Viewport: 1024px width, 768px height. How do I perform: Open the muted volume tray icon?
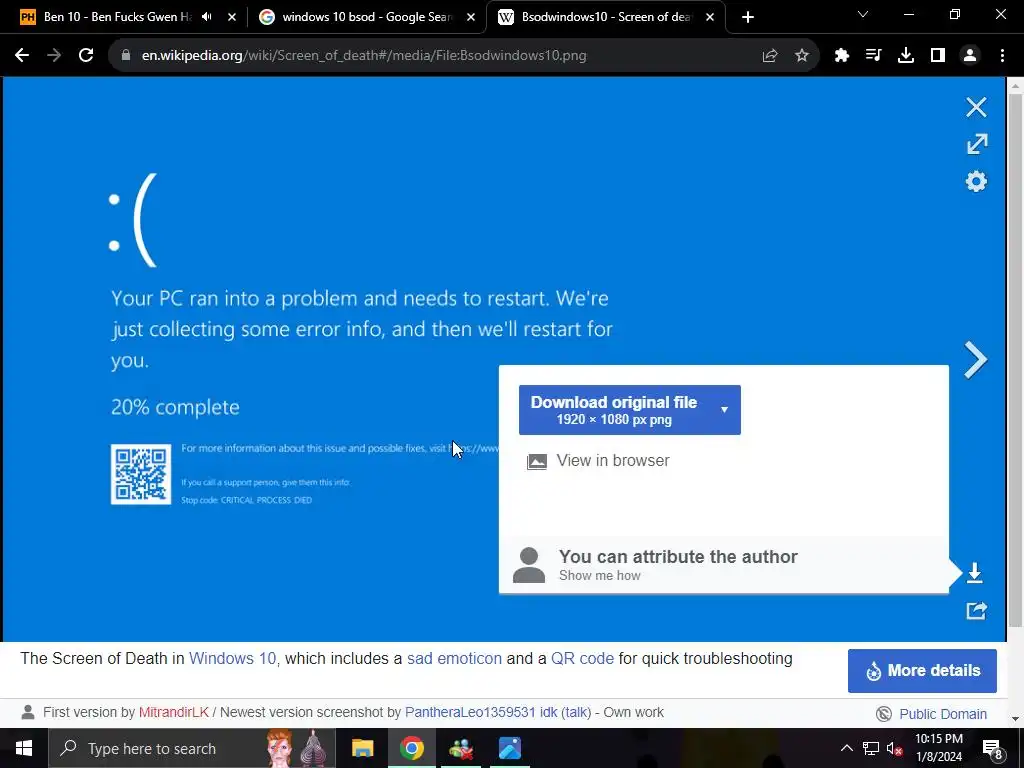pyautogui.click(x=894, y=748)
